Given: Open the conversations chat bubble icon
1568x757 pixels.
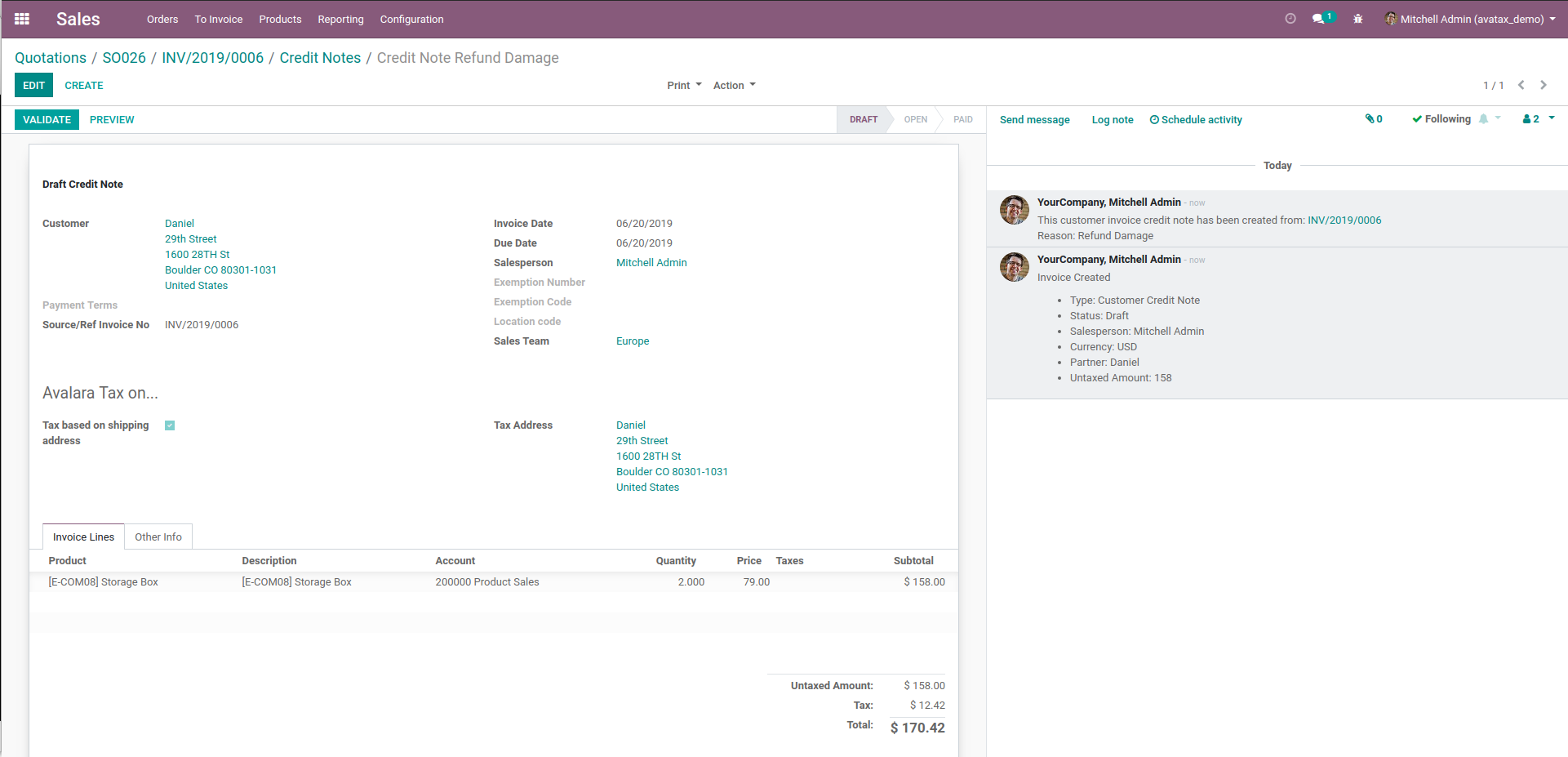Looking at the screenshot, I should tap(1318, 19).
